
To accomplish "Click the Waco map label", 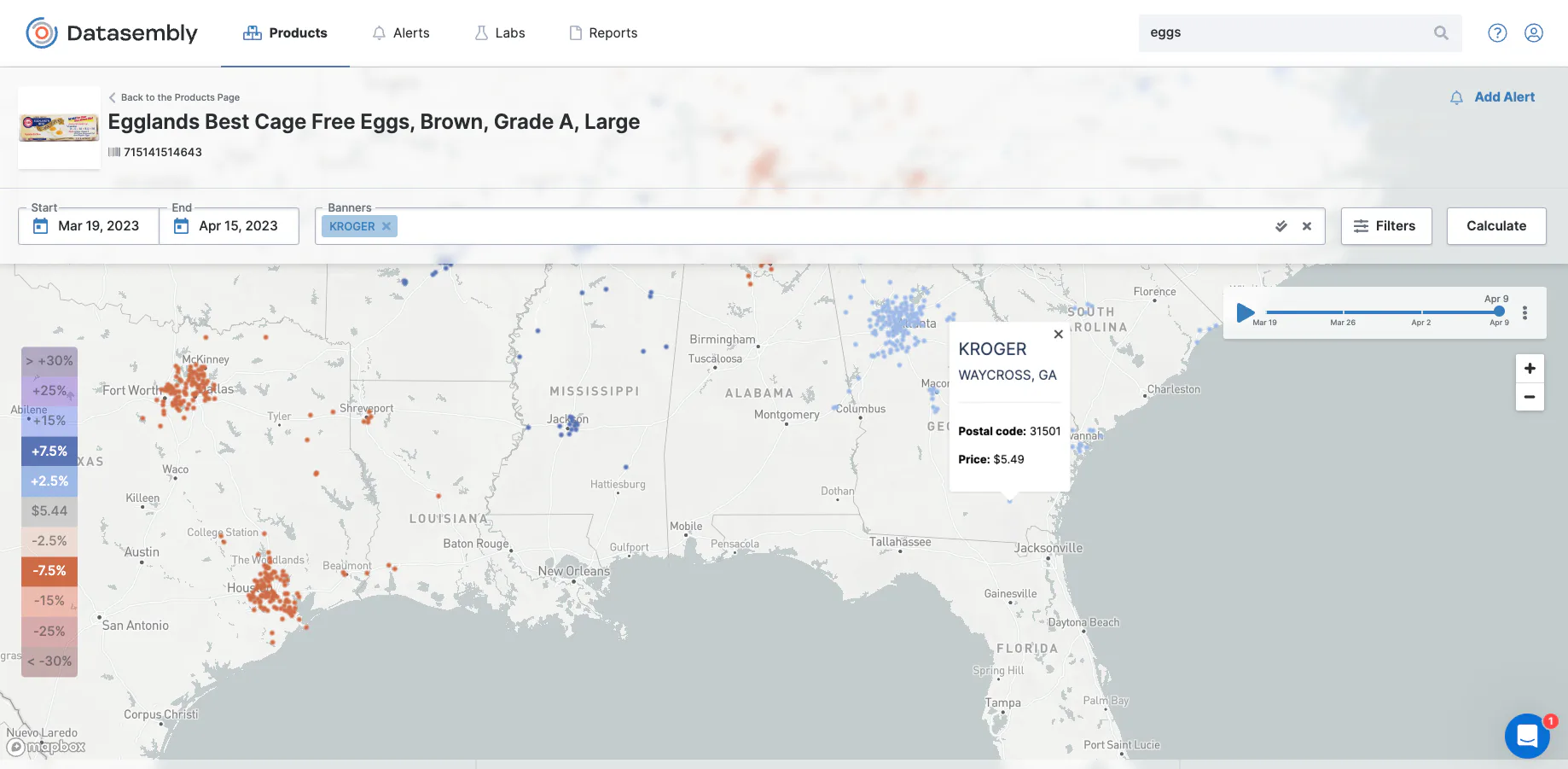I will pyautogui.click(x=176, y=469).
